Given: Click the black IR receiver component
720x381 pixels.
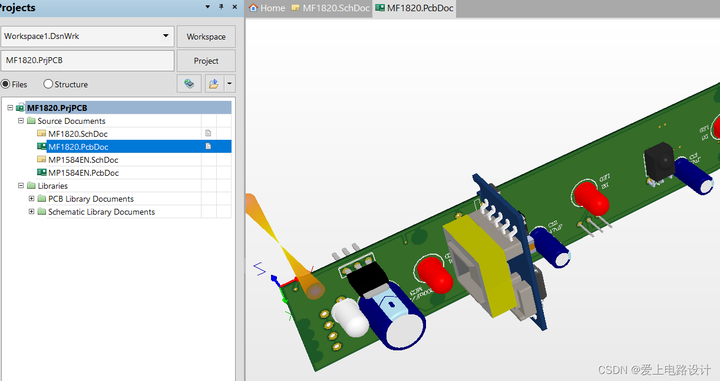Looking at the screenshot, I should click(660, 162).
